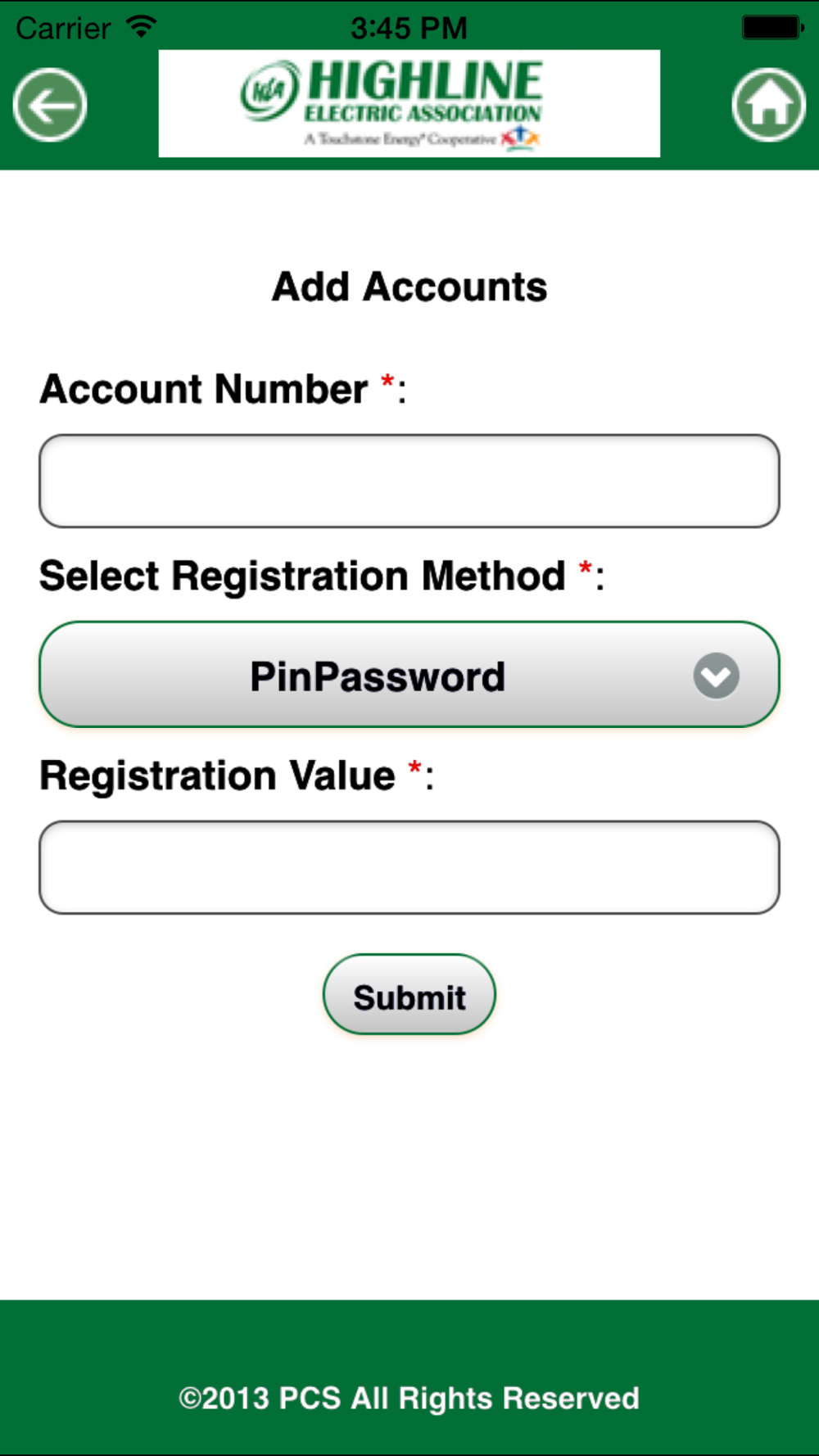The image size is (819, 1456).
Task: Tap the Carrier text in status bar
Action: (63, 28)
